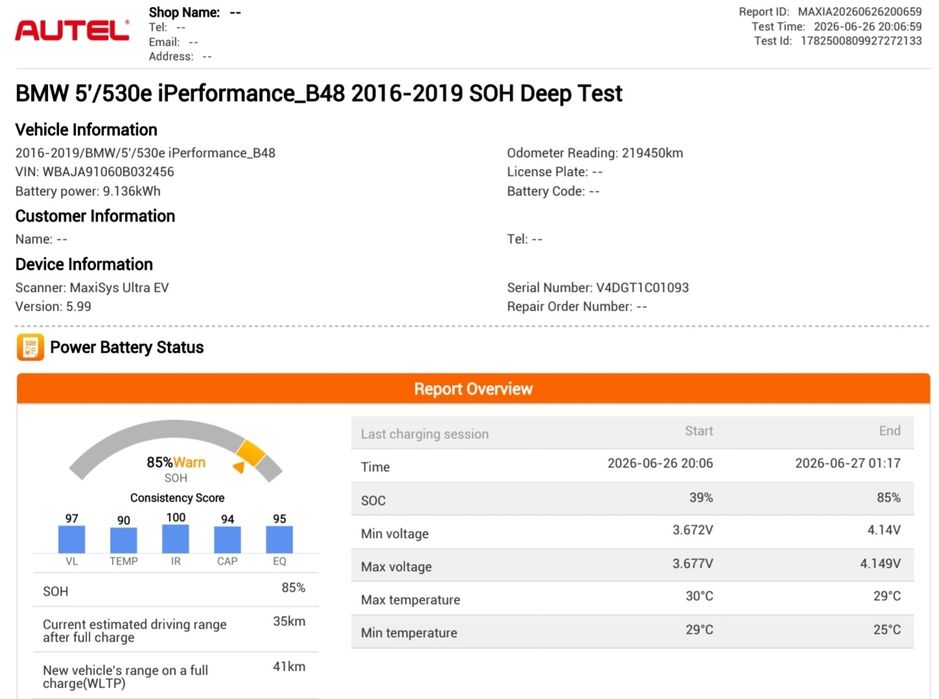Click the SOH Deep Test report title
This screenshot has height=699, width=939.
coord(319,93)
